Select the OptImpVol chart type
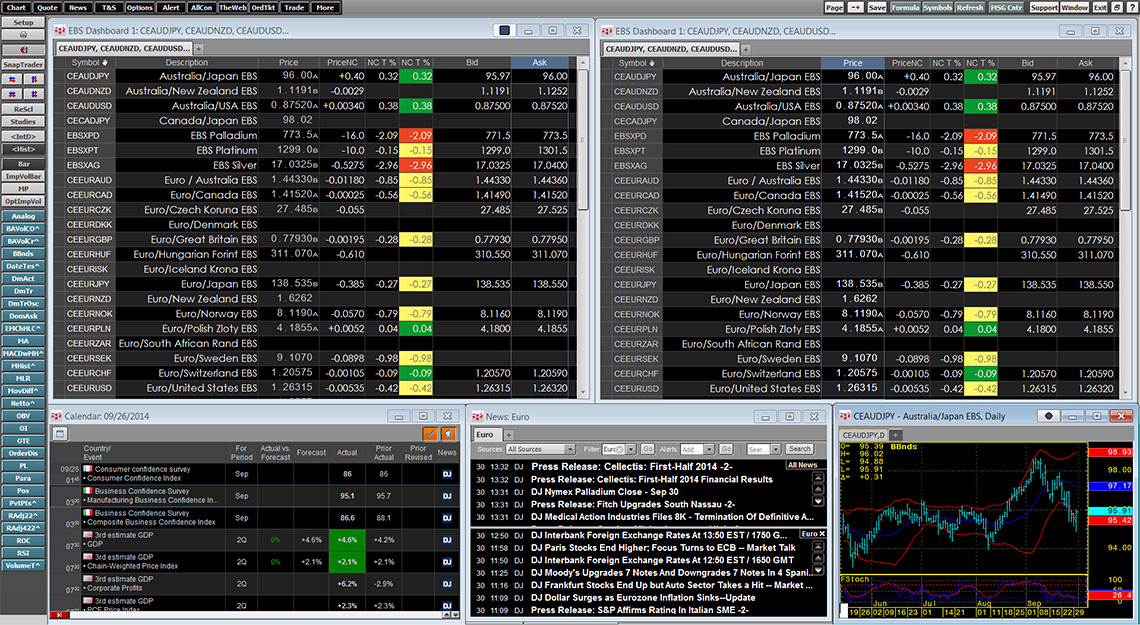The width and height of the screenshot is (1140, 625). (x=23, y=201)
